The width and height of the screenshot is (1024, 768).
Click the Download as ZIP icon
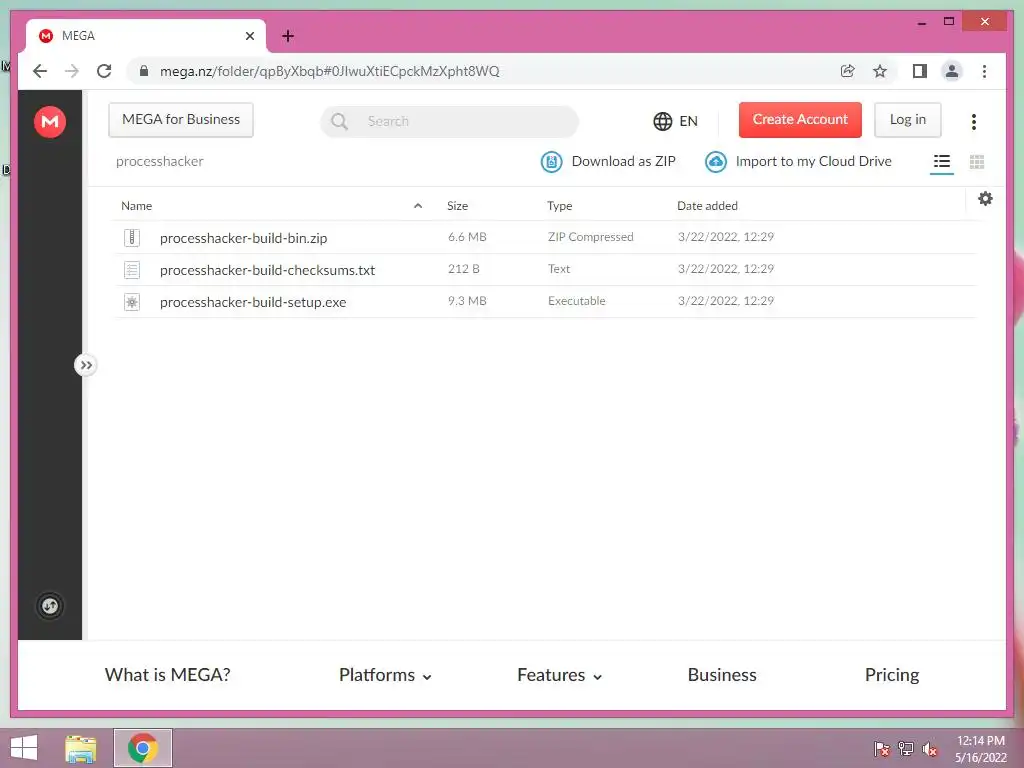click(x=552, y=162)
